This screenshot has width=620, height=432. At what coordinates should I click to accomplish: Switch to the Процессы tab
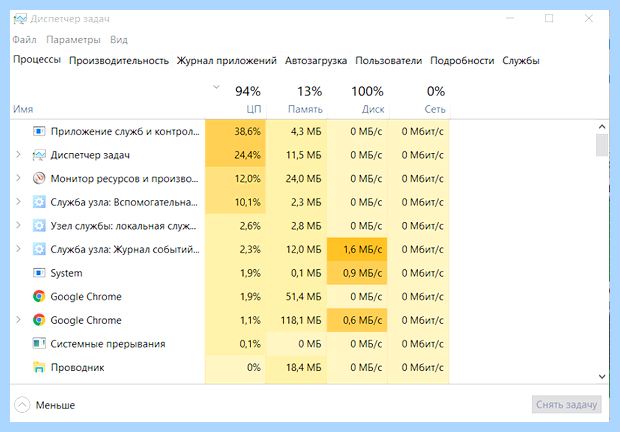(x=37, y=60)
